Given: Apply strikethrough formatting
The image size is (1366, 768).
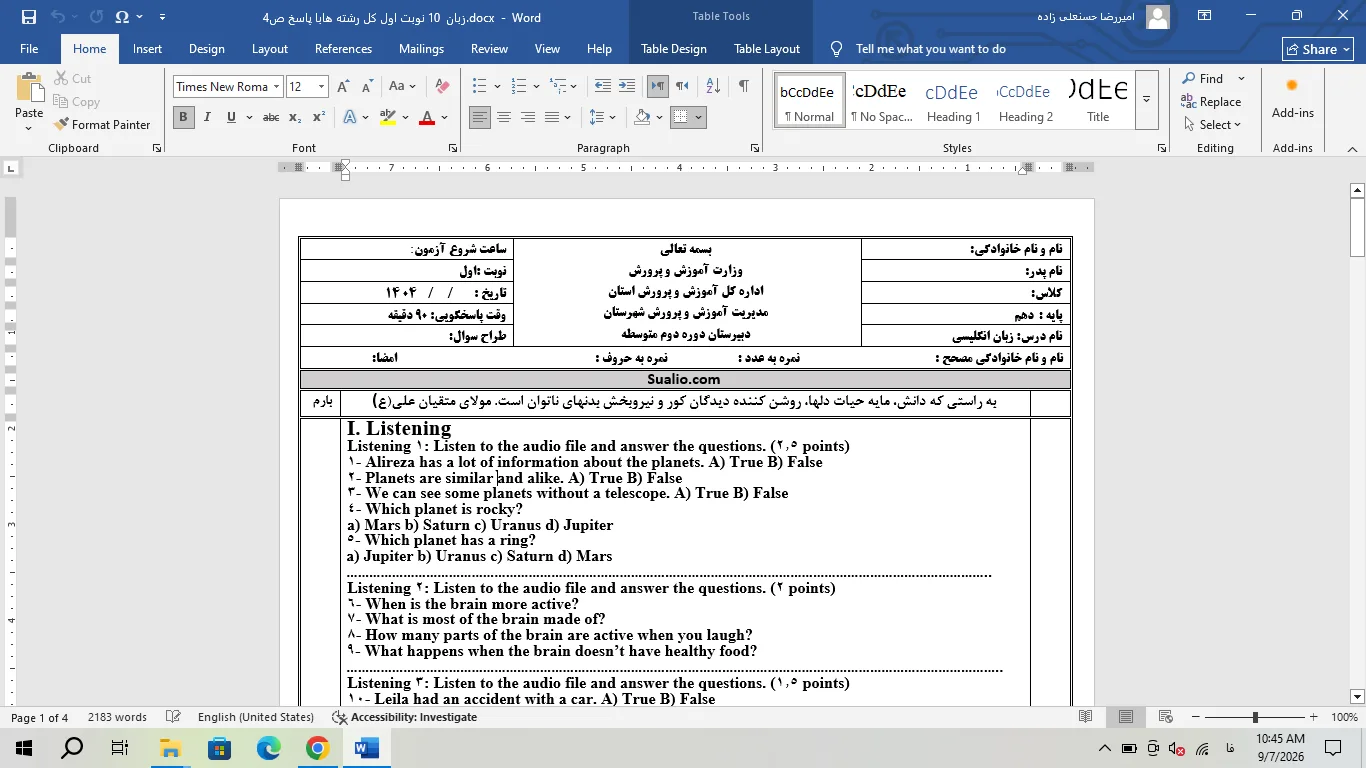Looking at the screenshot, I should (x=271, y=118).
